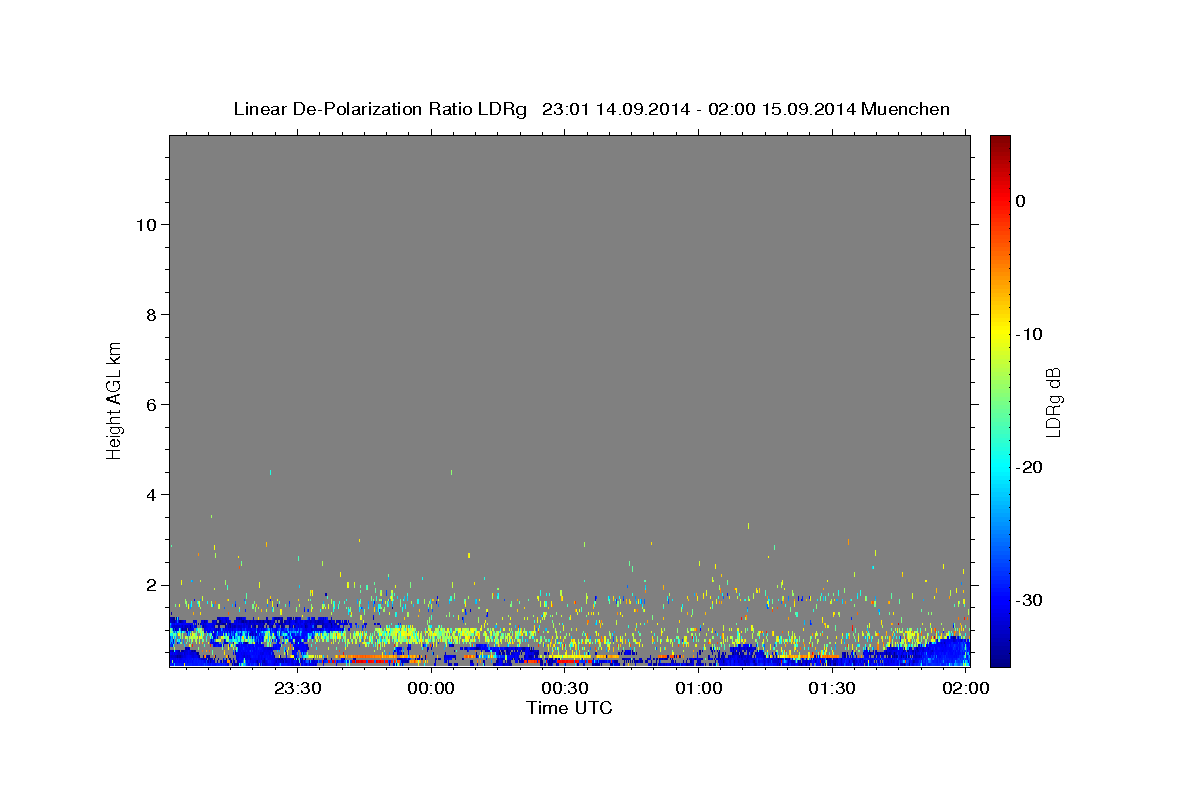
Task: Click the height tick label '2'
Action: [x=149, y=585]
